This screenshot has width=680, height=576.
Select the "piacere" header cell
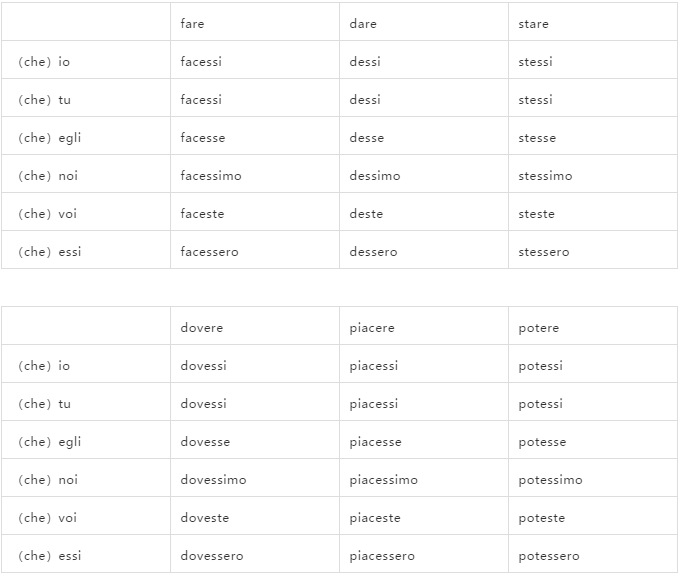[372, 328]
